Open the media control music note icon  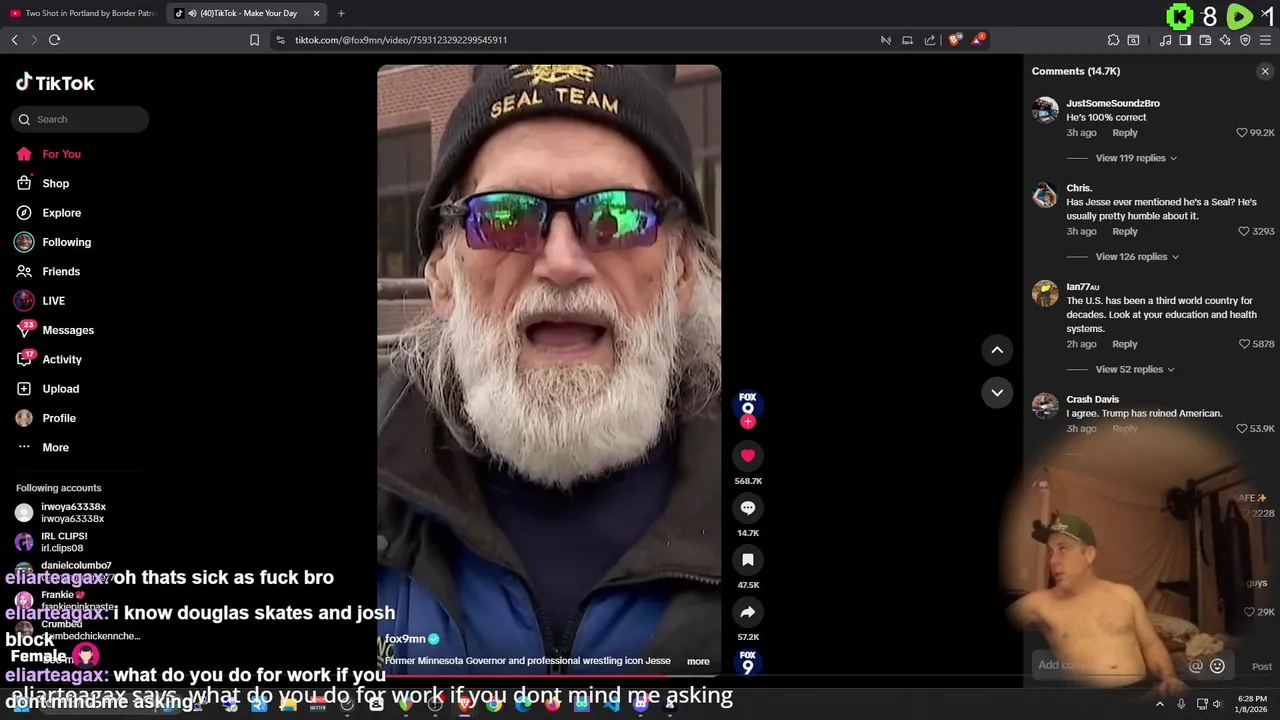[x=1165, y=40]
